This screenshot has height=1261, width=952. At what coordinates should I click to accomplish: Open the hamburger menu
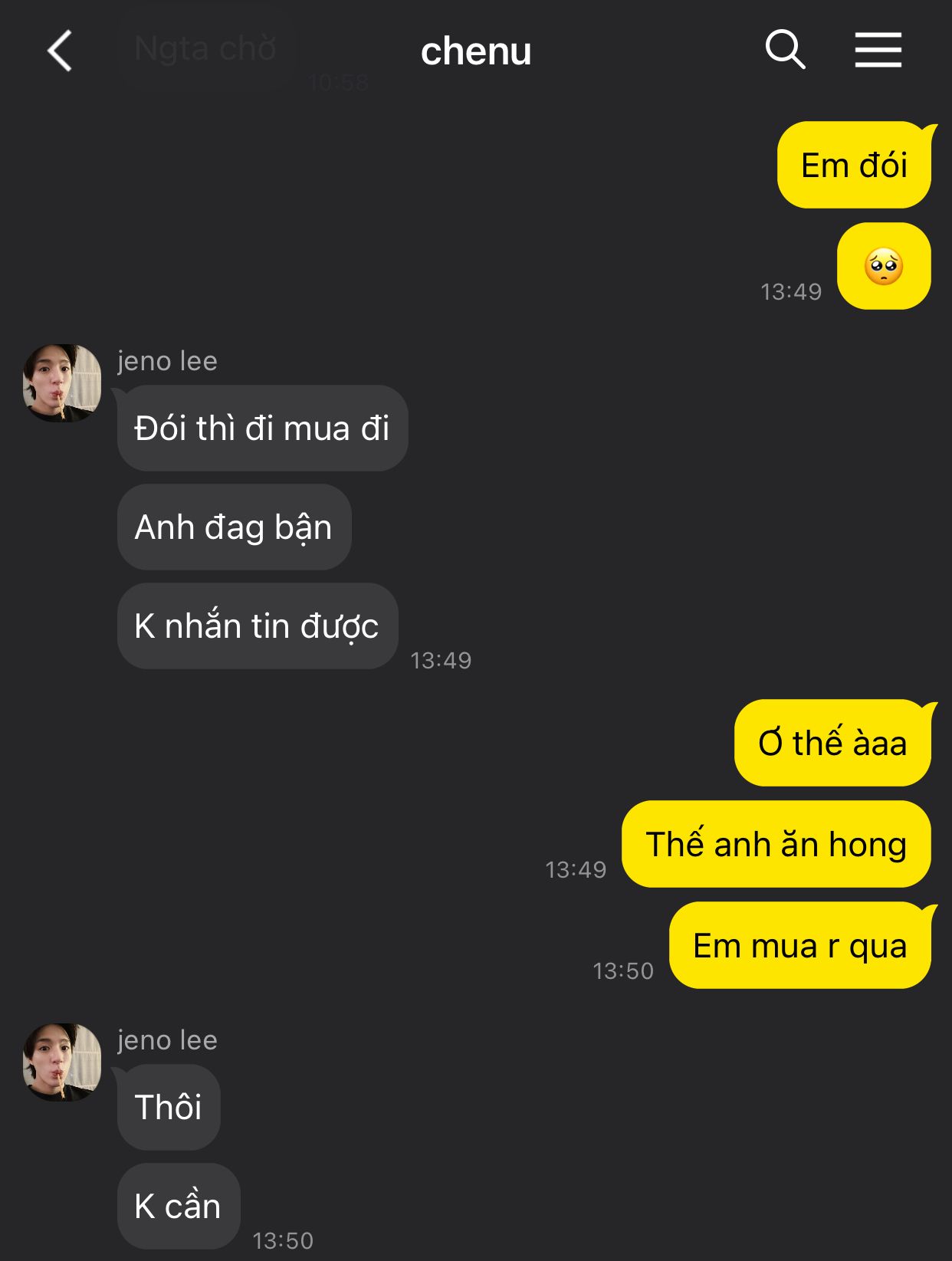[878, 50]
